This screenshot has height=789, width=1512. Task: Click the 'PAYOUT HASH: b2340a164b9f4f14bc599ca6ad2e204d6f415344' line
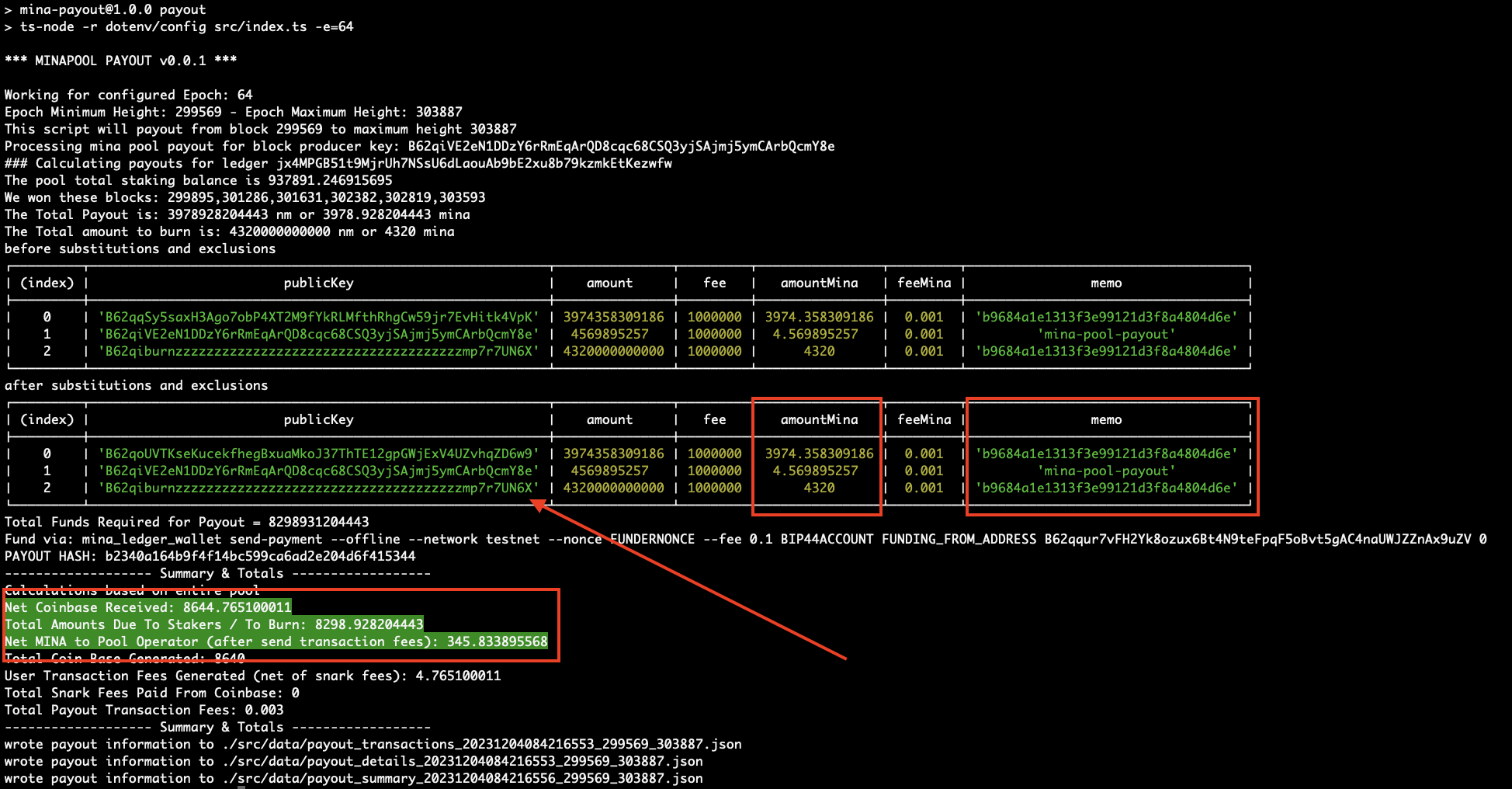click(x=210, y=556)
